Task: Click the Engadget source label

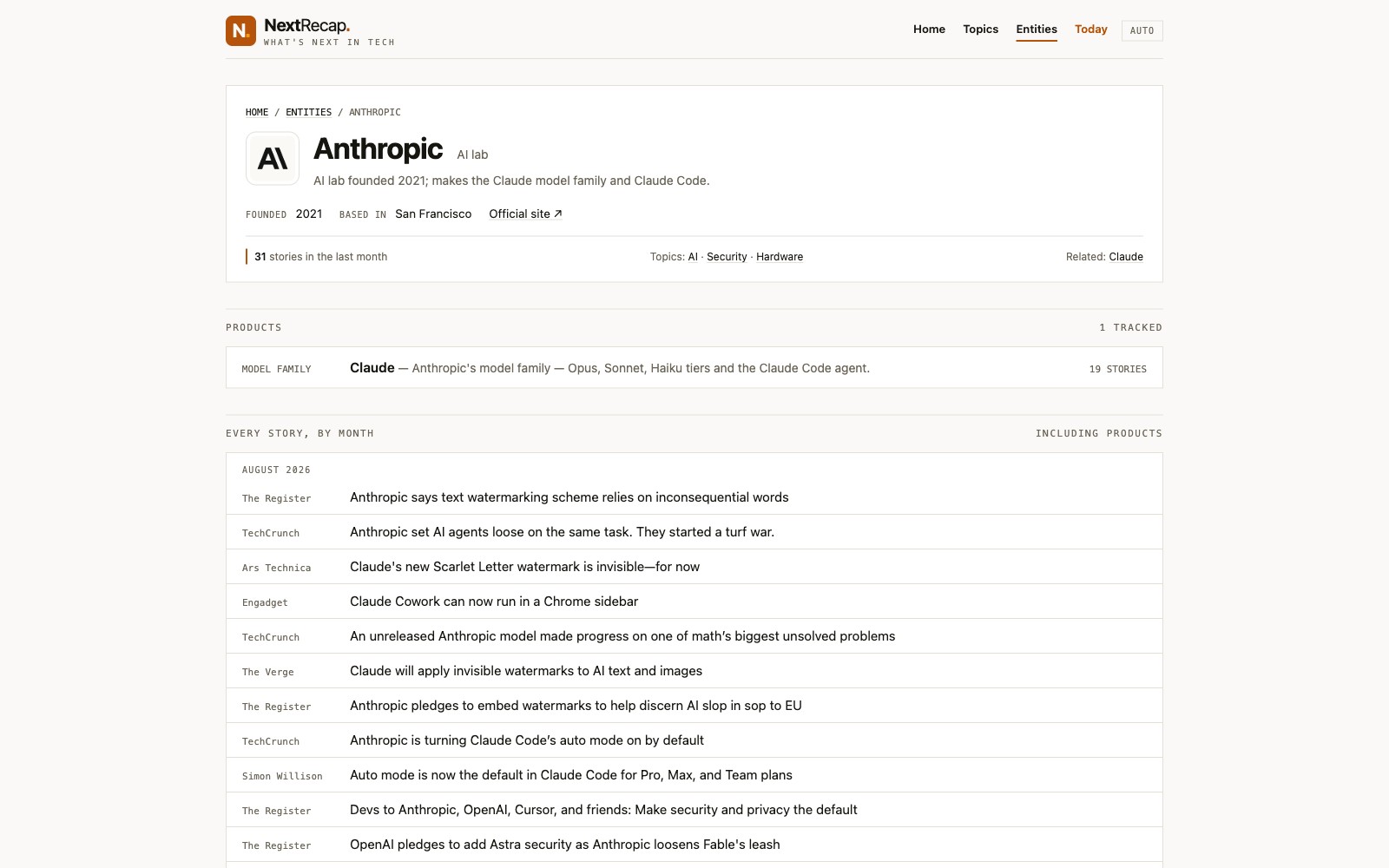Action: [265, 602]
